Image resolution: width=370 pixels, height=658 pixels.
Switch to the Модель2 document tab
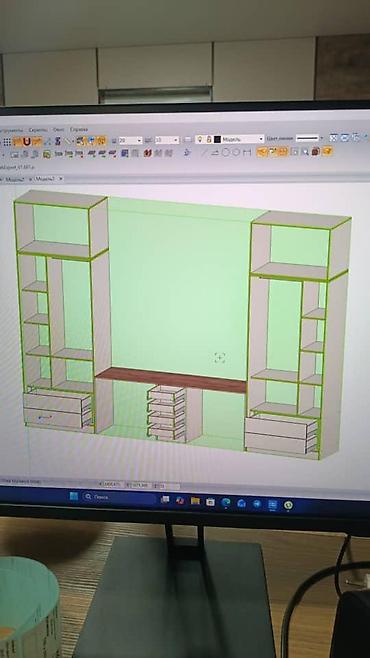(44, 179)
